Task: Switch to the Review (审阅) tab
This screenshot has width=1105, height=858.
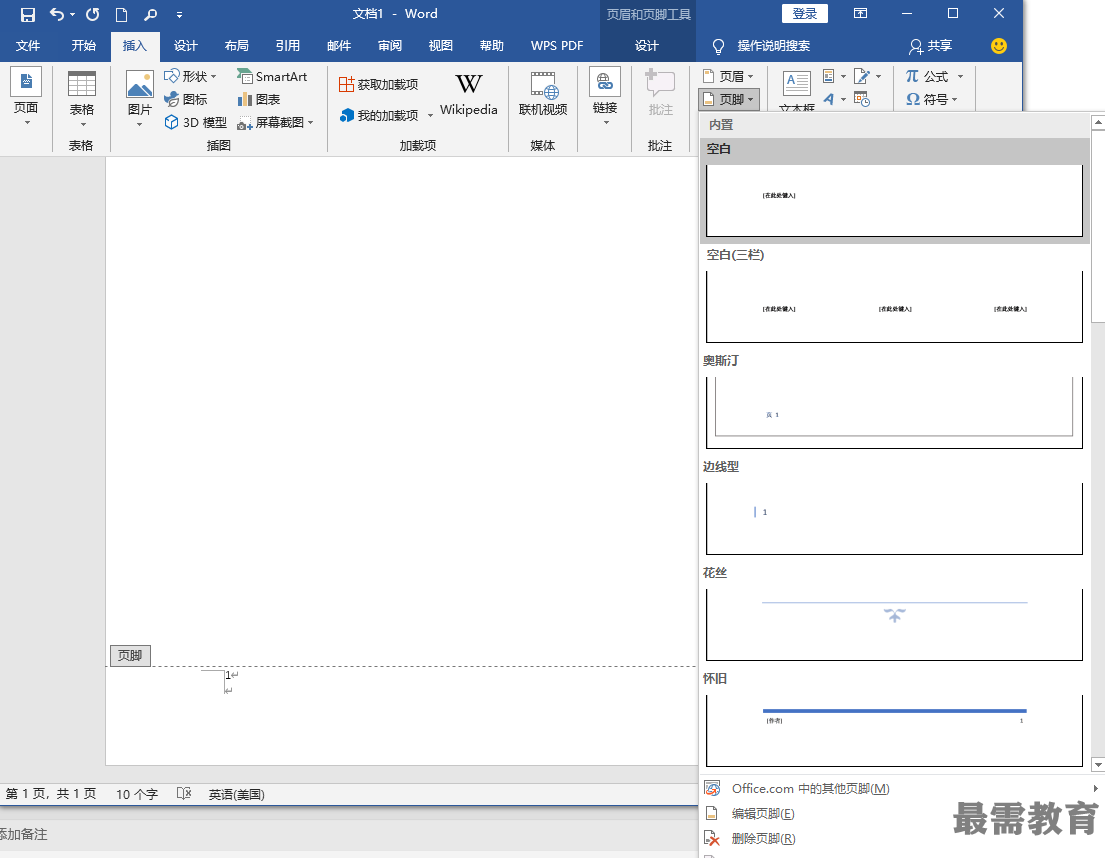Action: click(390, 46)
